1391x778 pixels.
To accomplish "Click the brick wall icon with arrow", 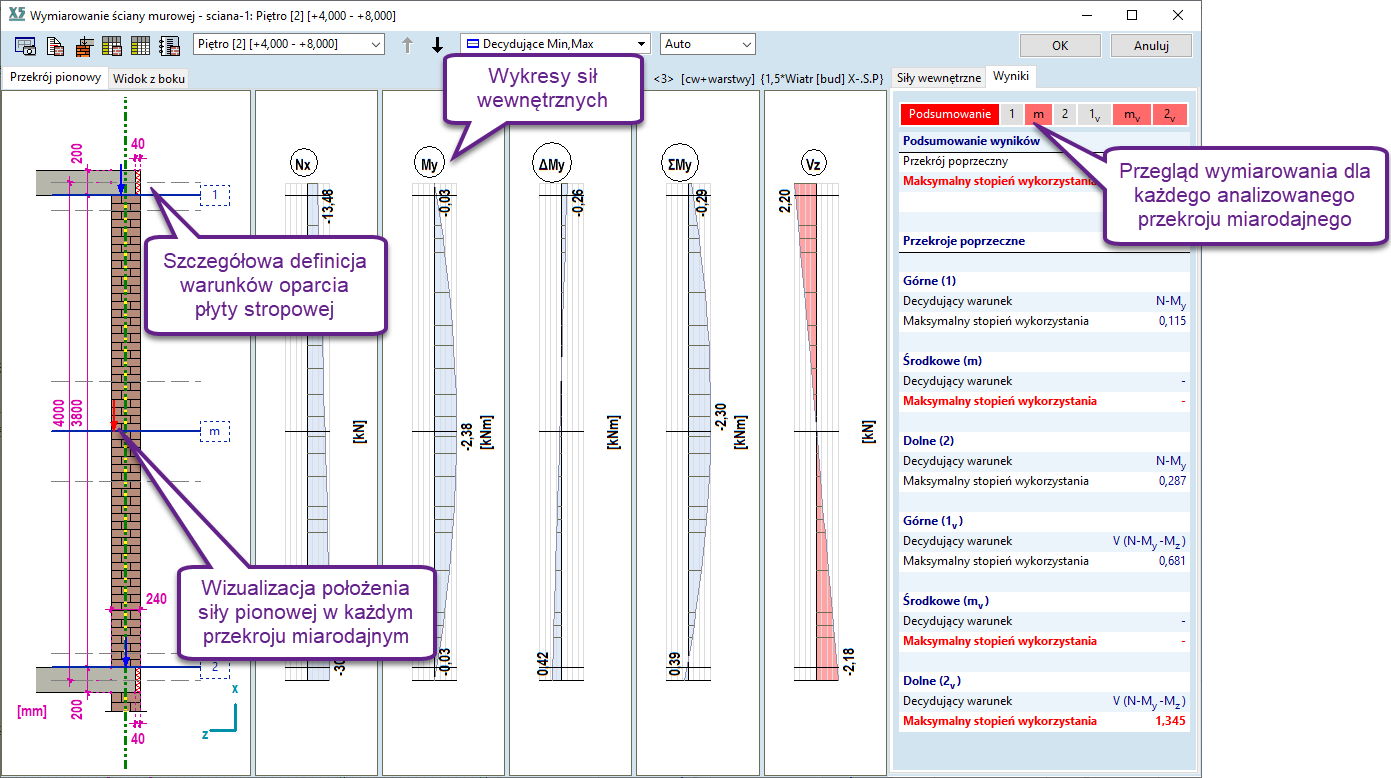I will (84, 45).
